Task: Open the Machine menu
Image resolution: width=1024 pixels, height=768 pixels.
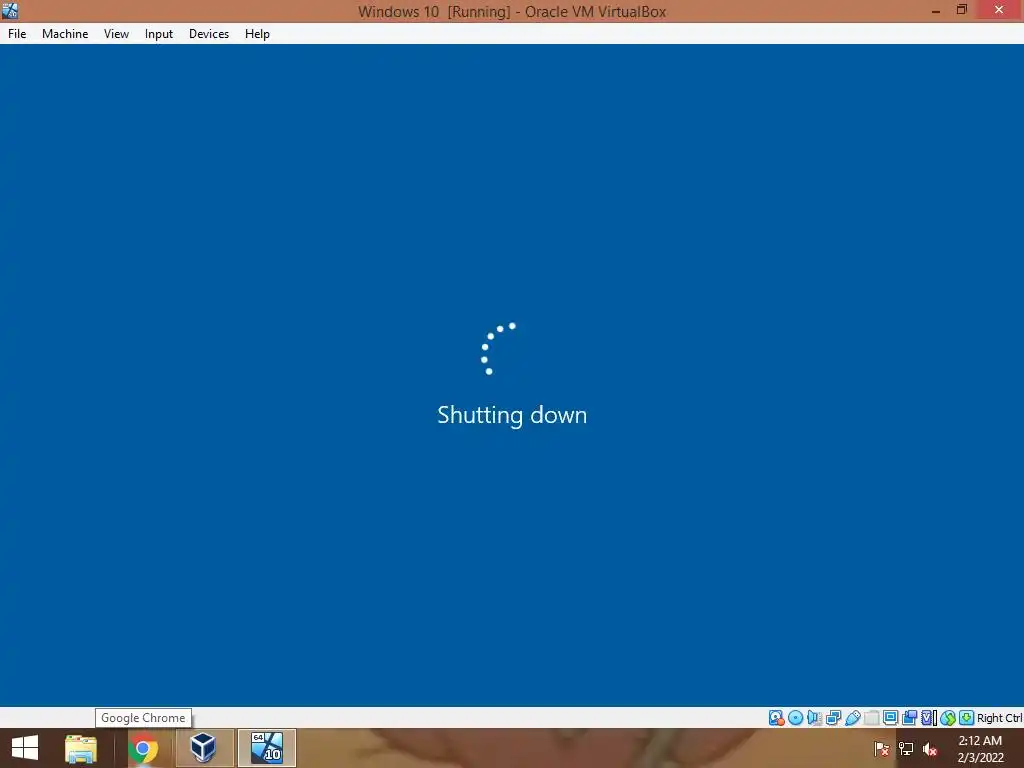Action: 65,34
